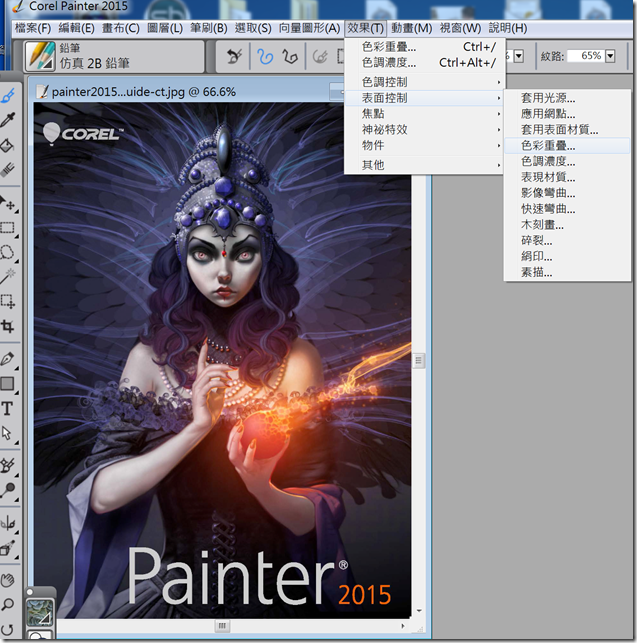
Task: Choose highlighted 色彩重疊... in the submenu
Action: pyautogui.click(x=567, y=146)
